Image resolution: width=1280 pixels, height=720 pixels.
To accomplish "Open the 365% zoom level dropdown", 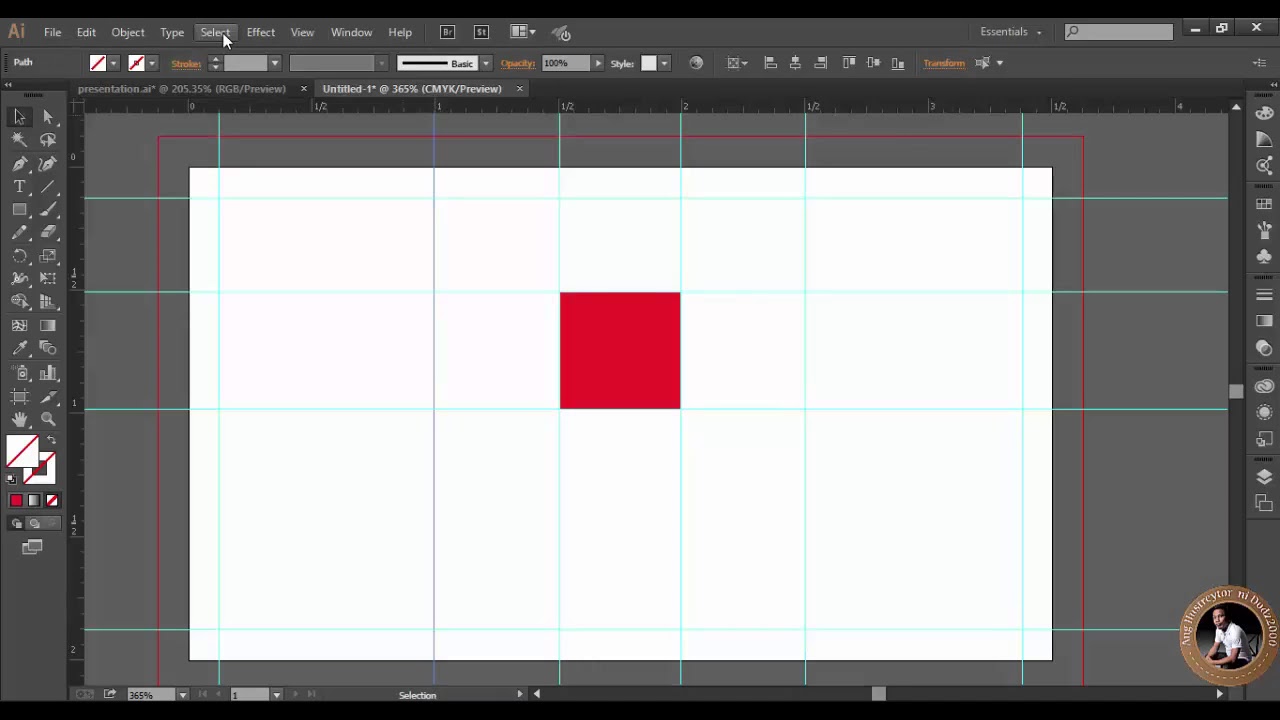I will pos(182,695).
